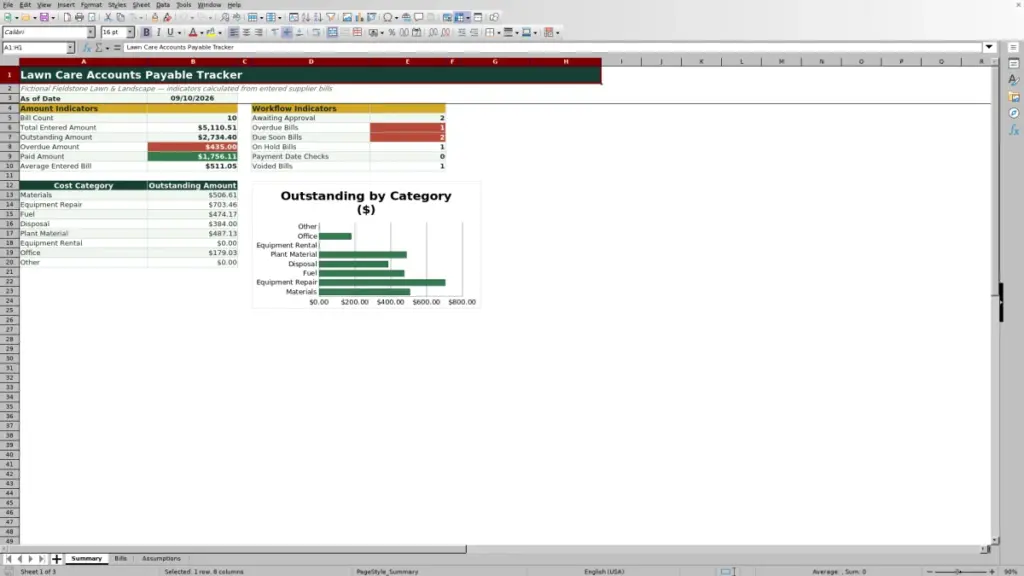Click the Sort Ascending icon
Screen dimensions: 1024x576
tap(306, 17)
